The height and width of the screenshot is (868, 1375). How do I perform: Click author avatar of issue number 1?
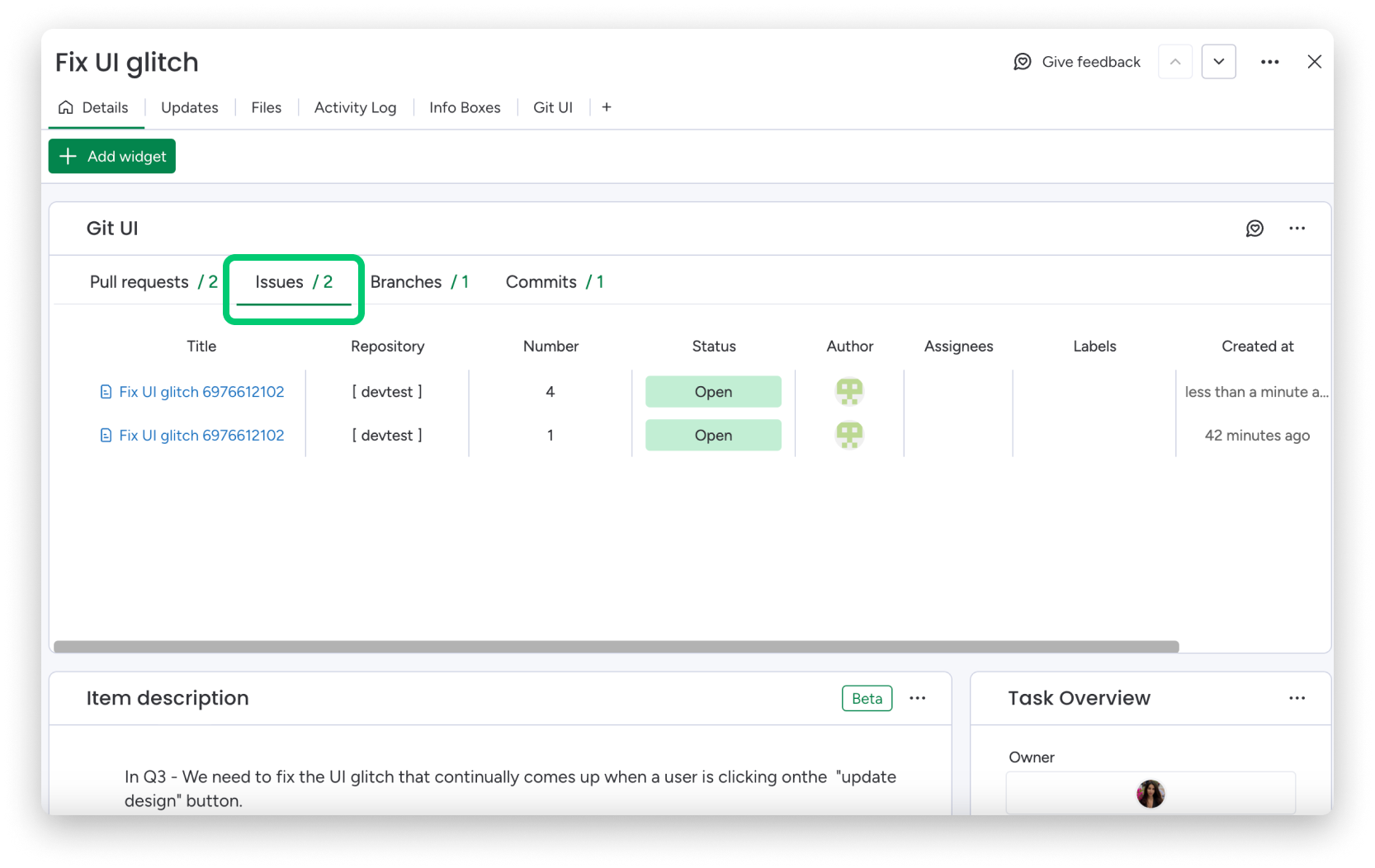pos(849,435)
